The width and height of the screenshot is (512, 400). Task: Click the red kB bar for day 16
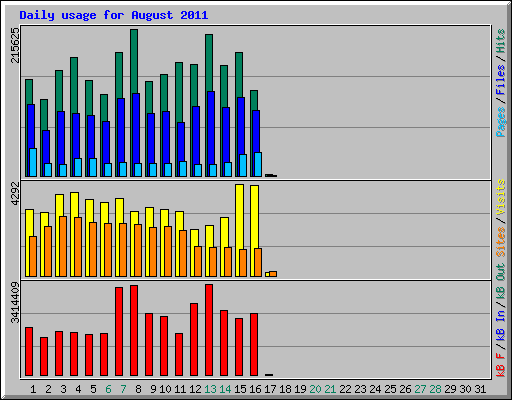pos(254,344)
